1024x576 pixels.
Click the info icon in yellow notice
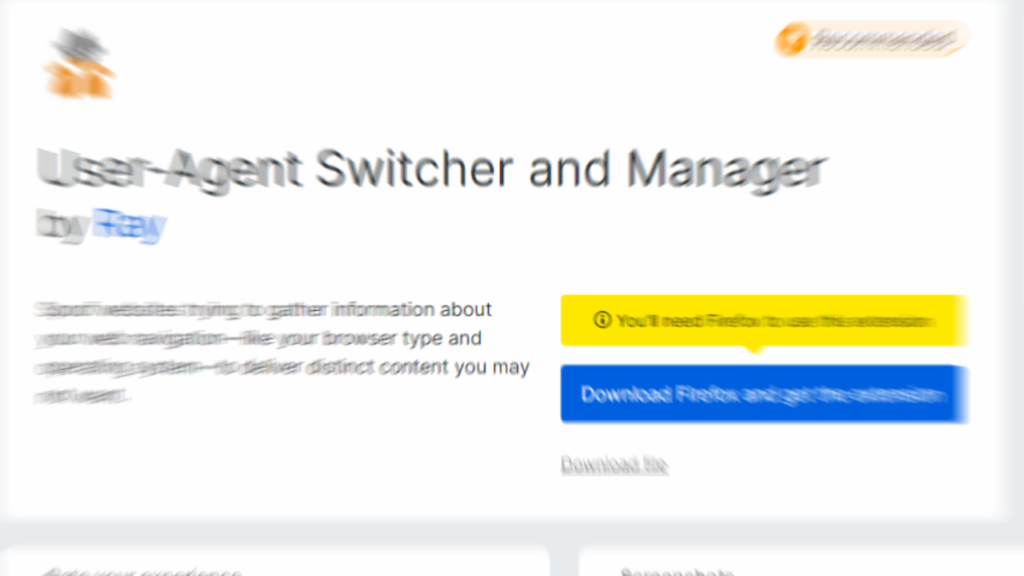click(601, 320)
